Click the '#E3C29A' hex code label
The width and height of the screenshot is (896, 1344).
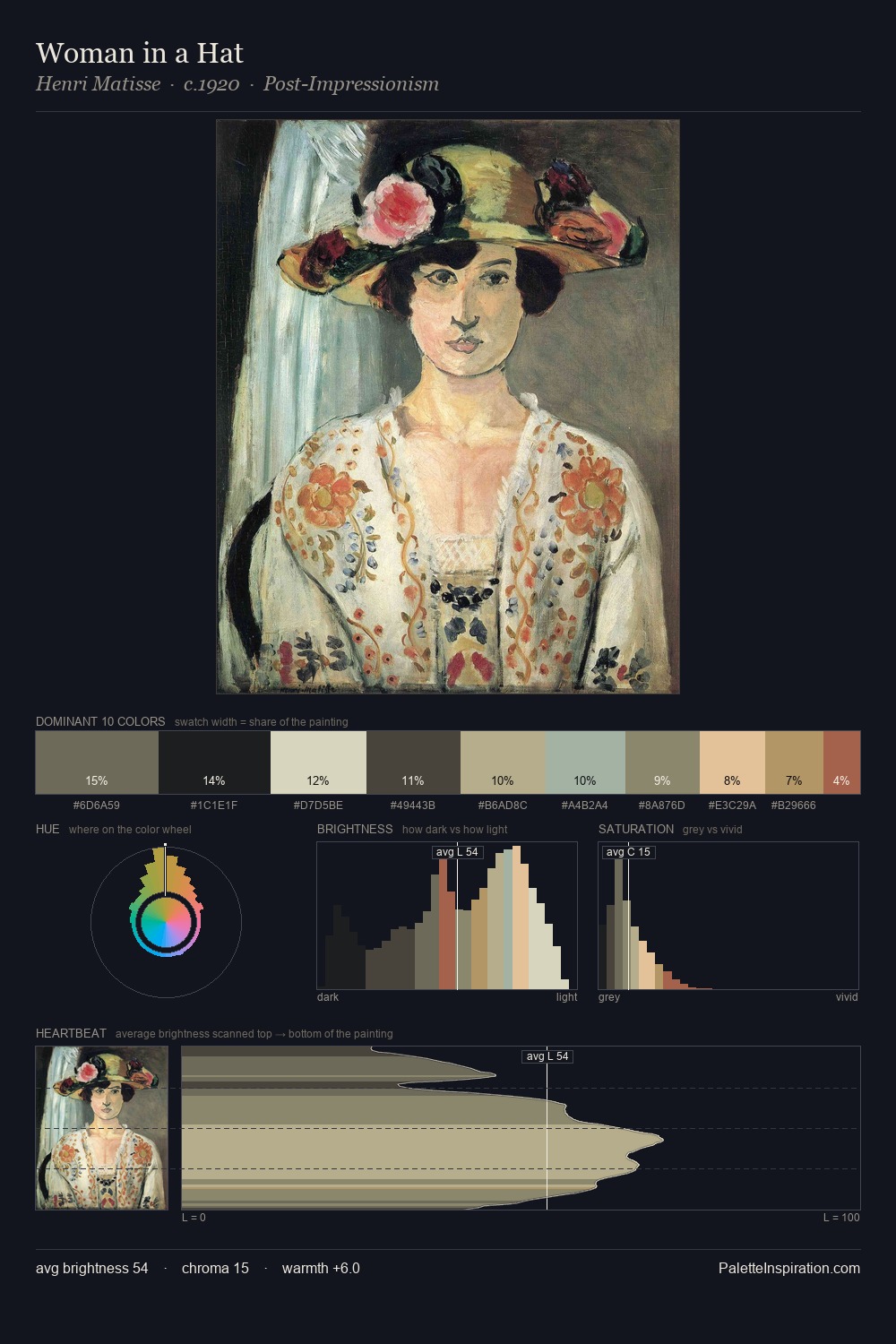click(732, 806)
